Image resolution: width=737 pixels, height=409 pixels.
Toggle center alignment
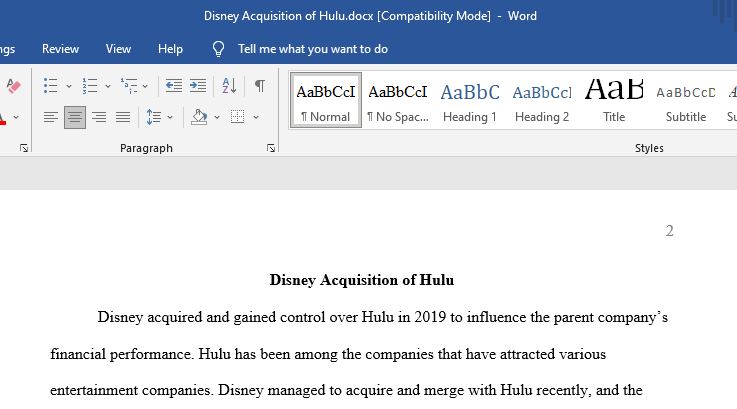[x=75, y=117]
